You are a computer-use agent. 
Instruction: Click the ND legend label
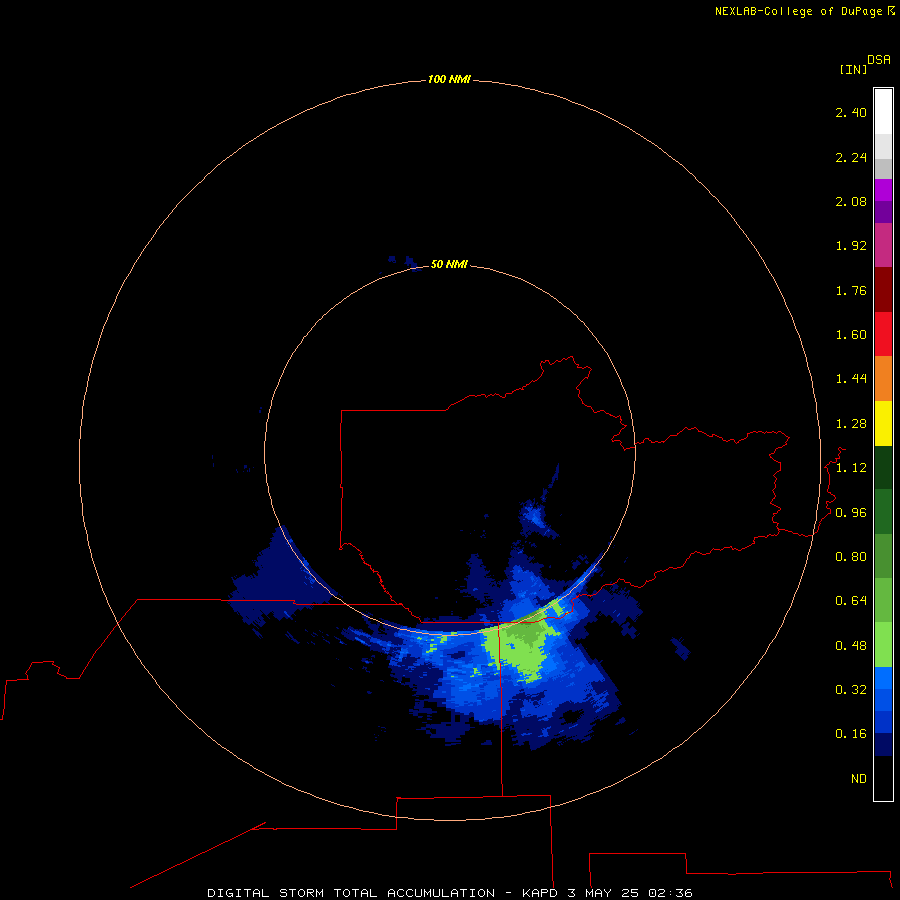[859, 779]
